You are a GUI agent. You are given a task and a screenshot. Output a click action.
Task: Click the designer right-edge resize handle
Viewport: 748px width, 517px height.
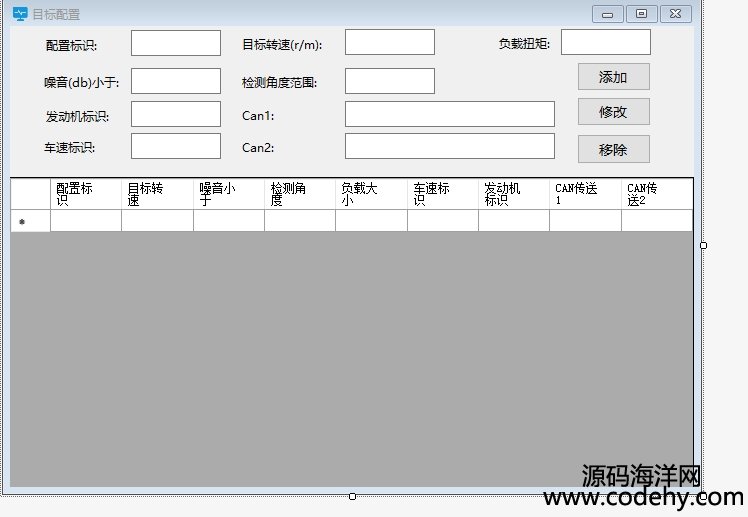[x=703, y=245]
